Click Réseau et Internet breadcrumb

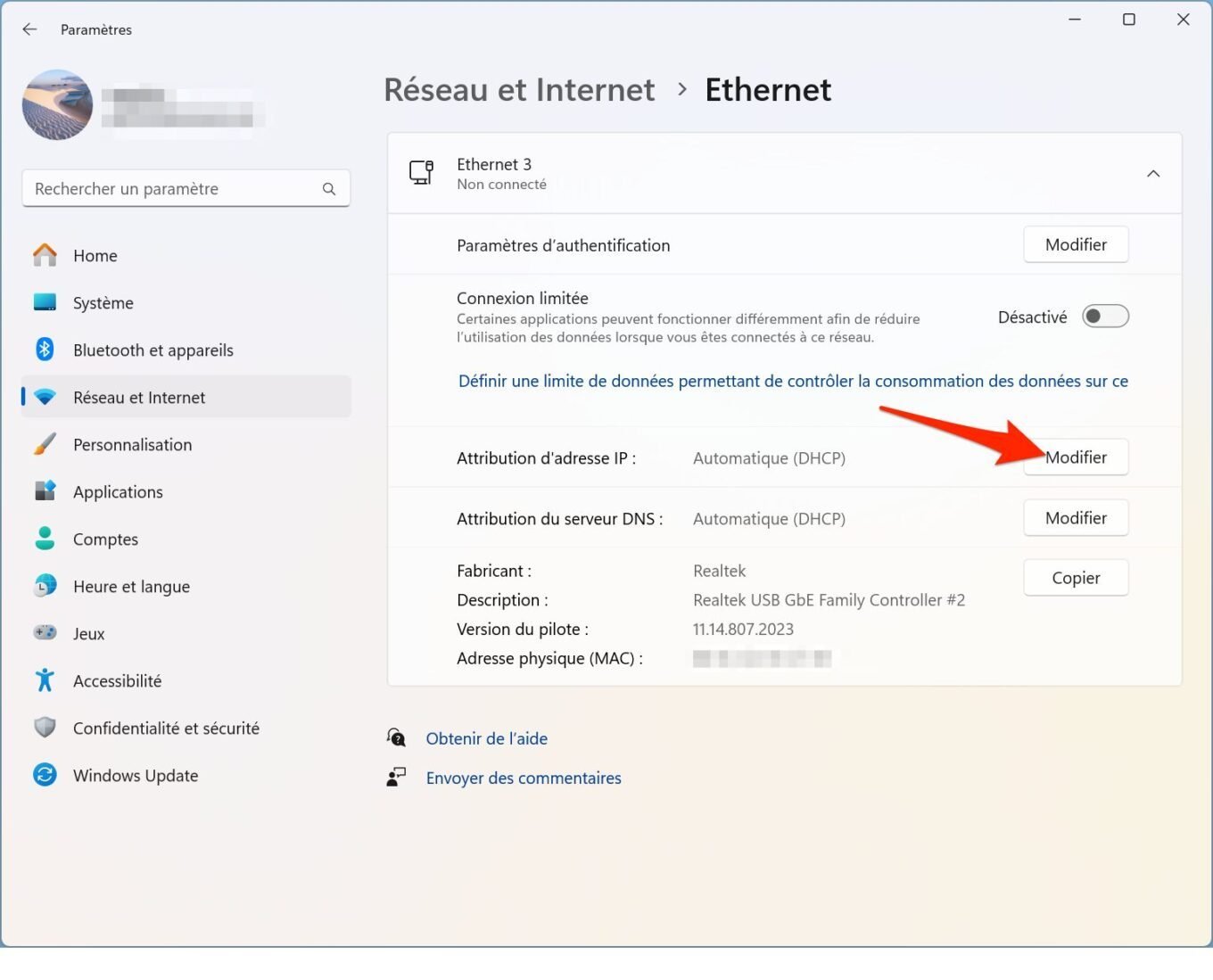(x=519, y=90)
